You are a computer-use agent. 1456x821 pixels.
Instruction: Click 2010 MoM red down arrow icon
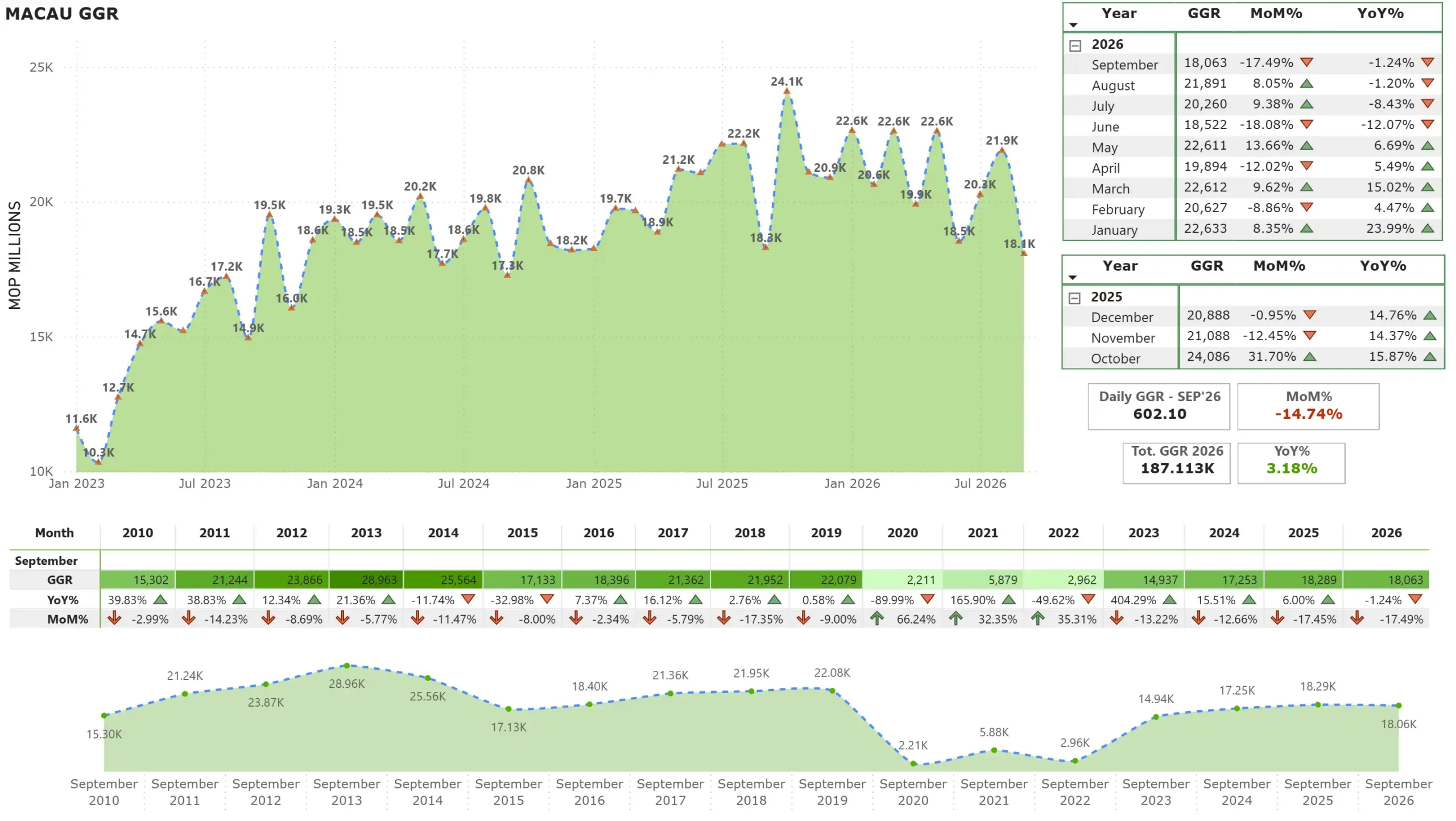point(114,618)
